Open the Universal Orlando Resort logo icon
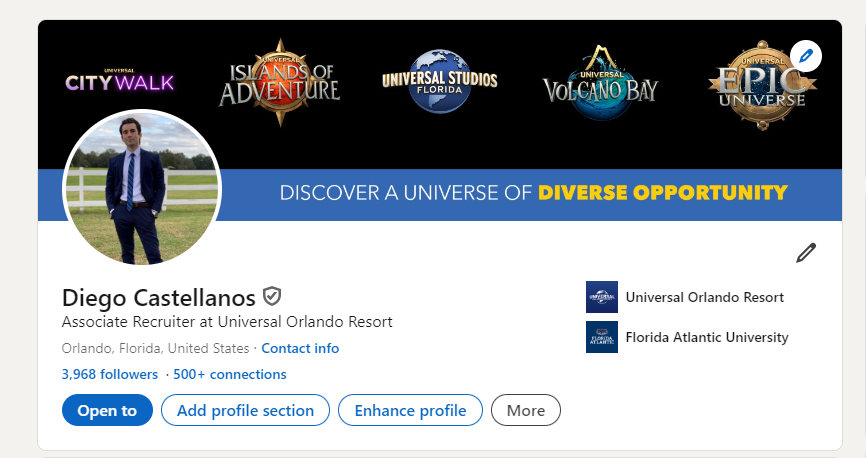Image resolution: width=866 pixels, height=458 pixels. (x=601, y=297)
